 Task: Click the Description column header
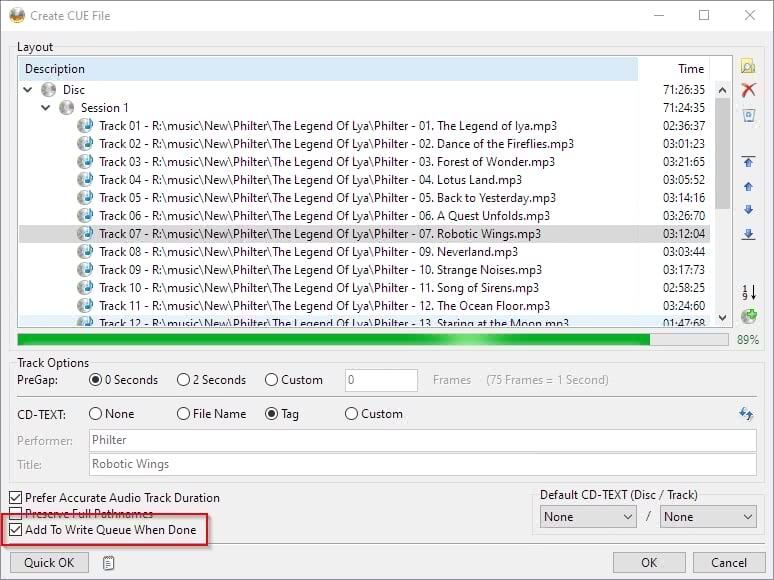coord(328,69)
